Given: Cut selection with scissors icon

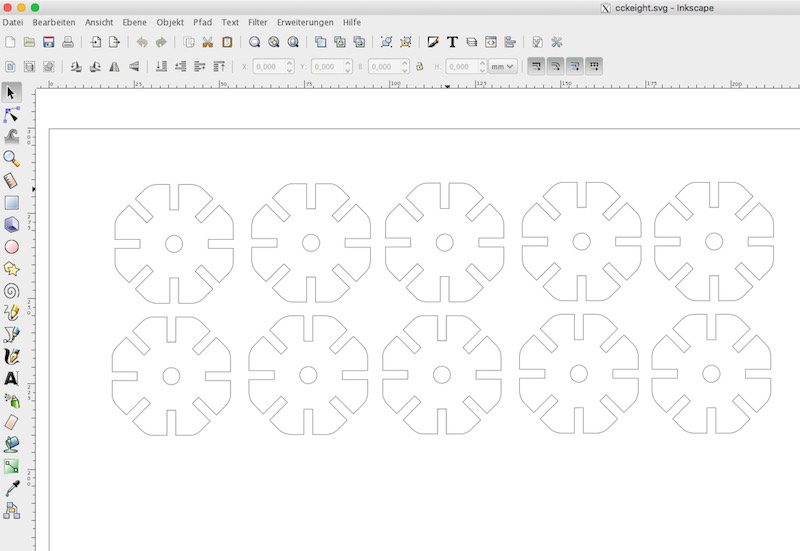Looking at the screenshot, I should pyautogui.click(x=208, y=42).
